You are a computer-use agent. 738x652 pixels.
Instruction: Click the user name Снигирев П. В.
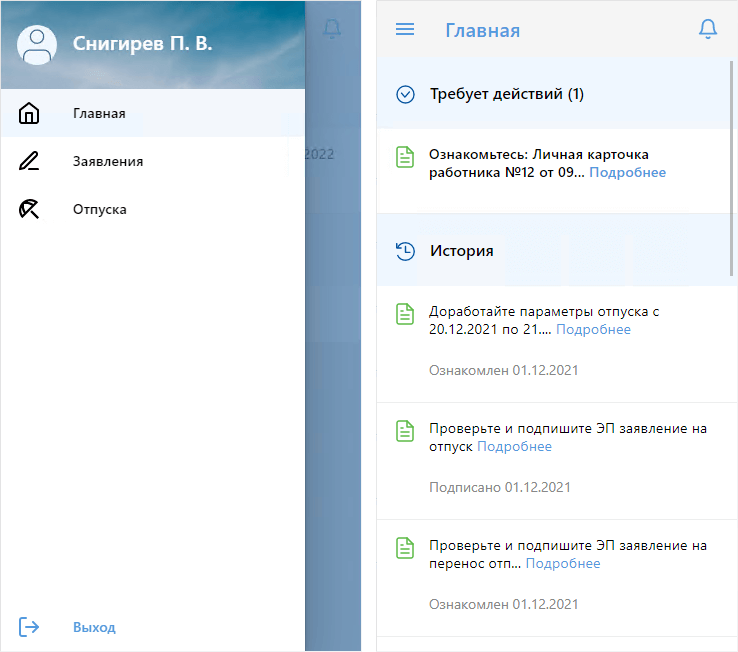(x=143, y=43)
